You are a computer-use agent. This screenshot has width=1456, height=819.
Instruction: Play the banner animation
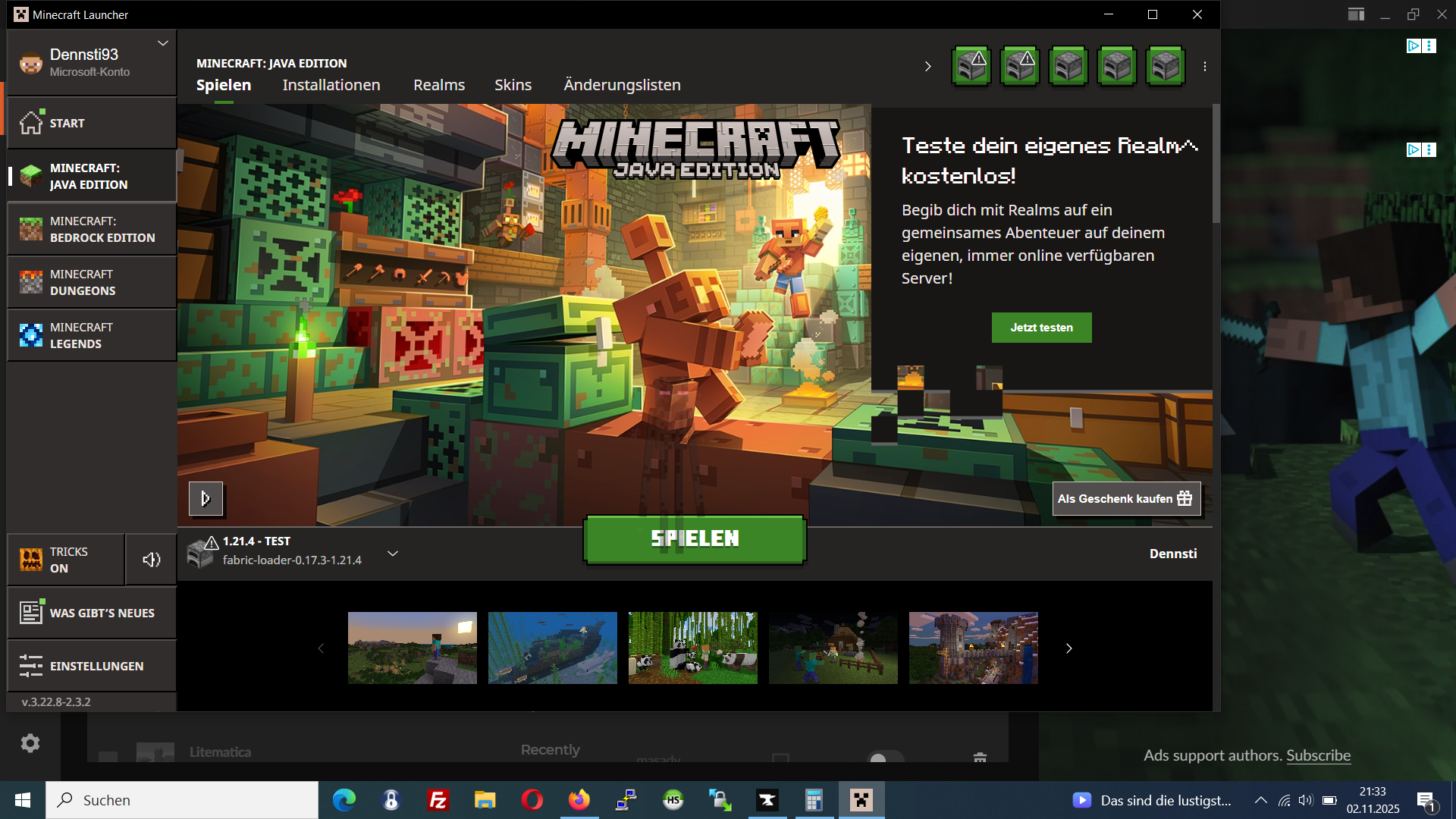pyautogui.click(x=206, y=498)
